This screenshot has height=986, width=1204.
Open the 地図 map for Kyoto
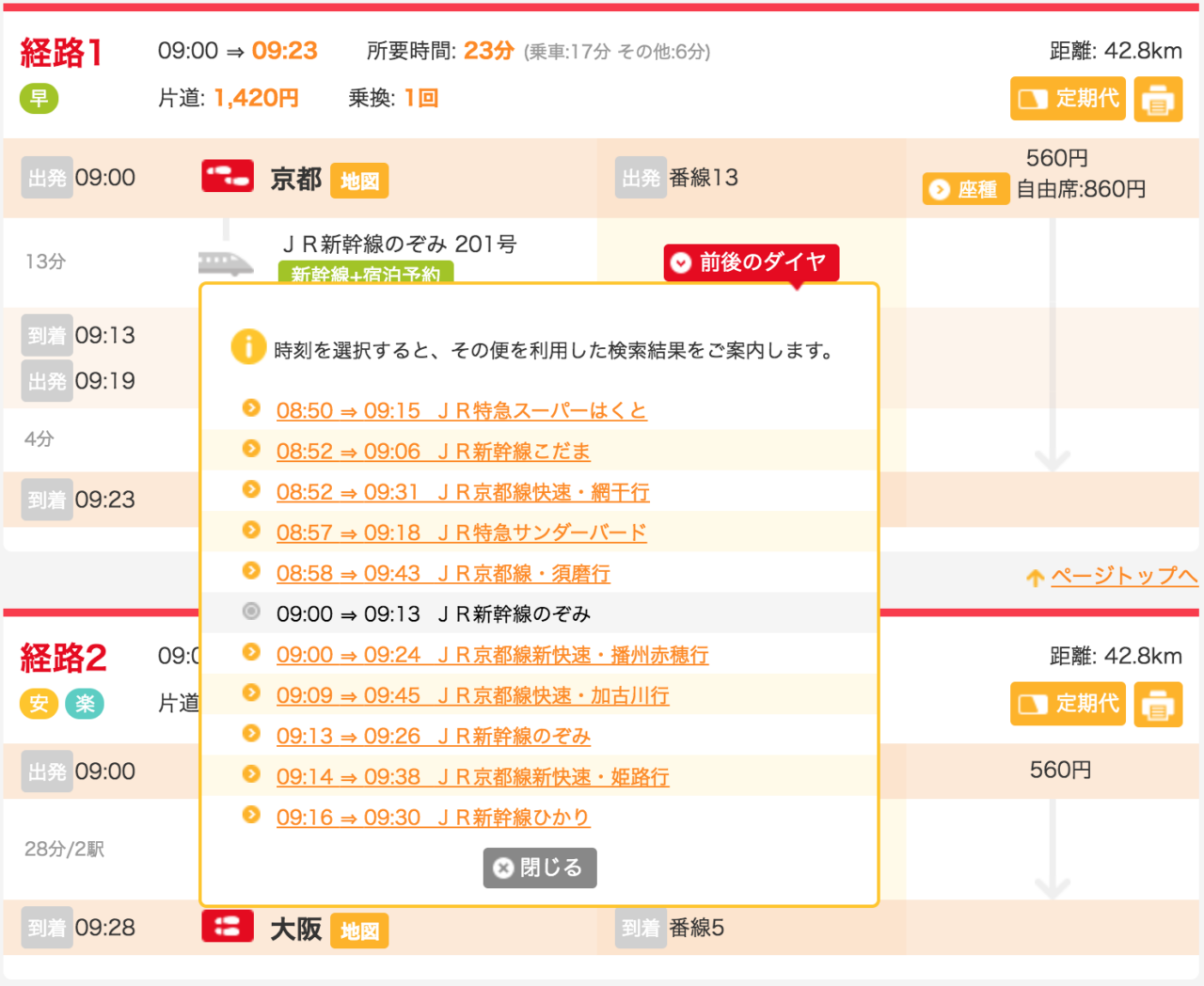[359, 181]
